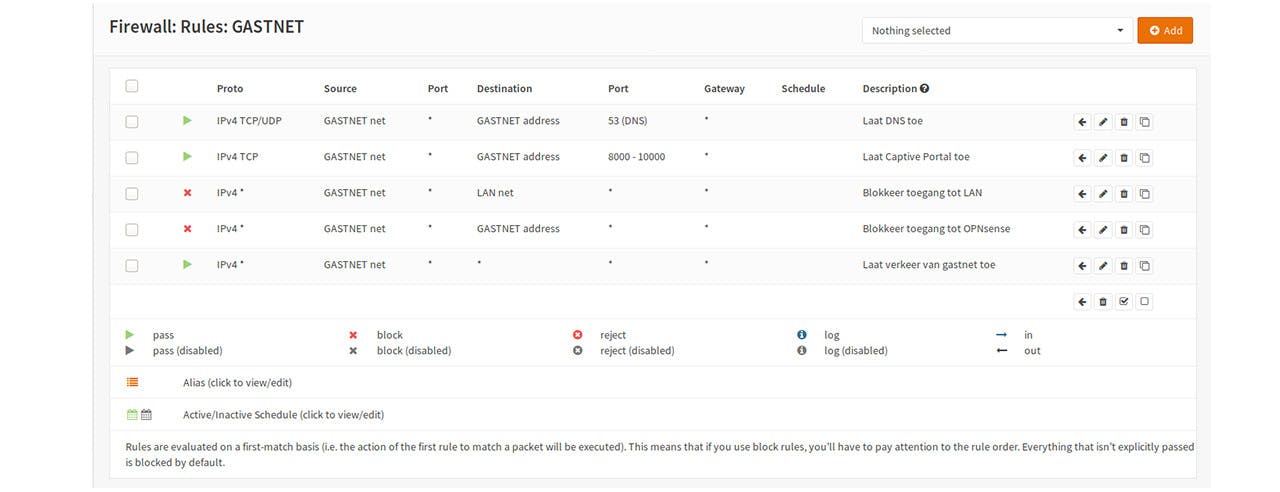Delete the 'Laat Captive Portal toe' rule

coord(1124,158)
